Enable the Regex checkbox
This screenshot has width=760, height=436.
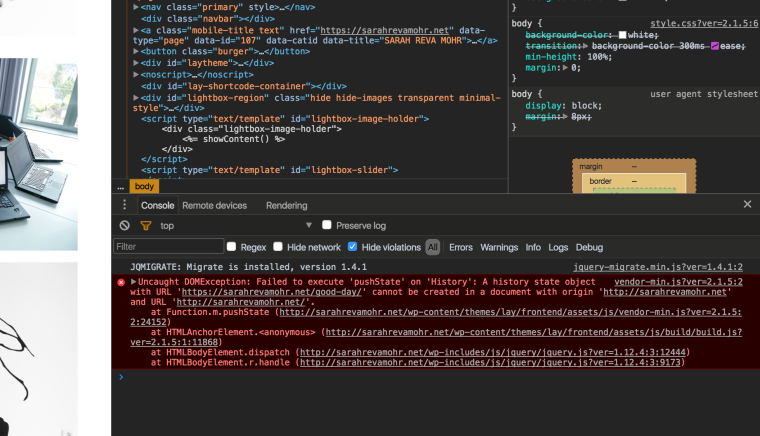point(232,247)
